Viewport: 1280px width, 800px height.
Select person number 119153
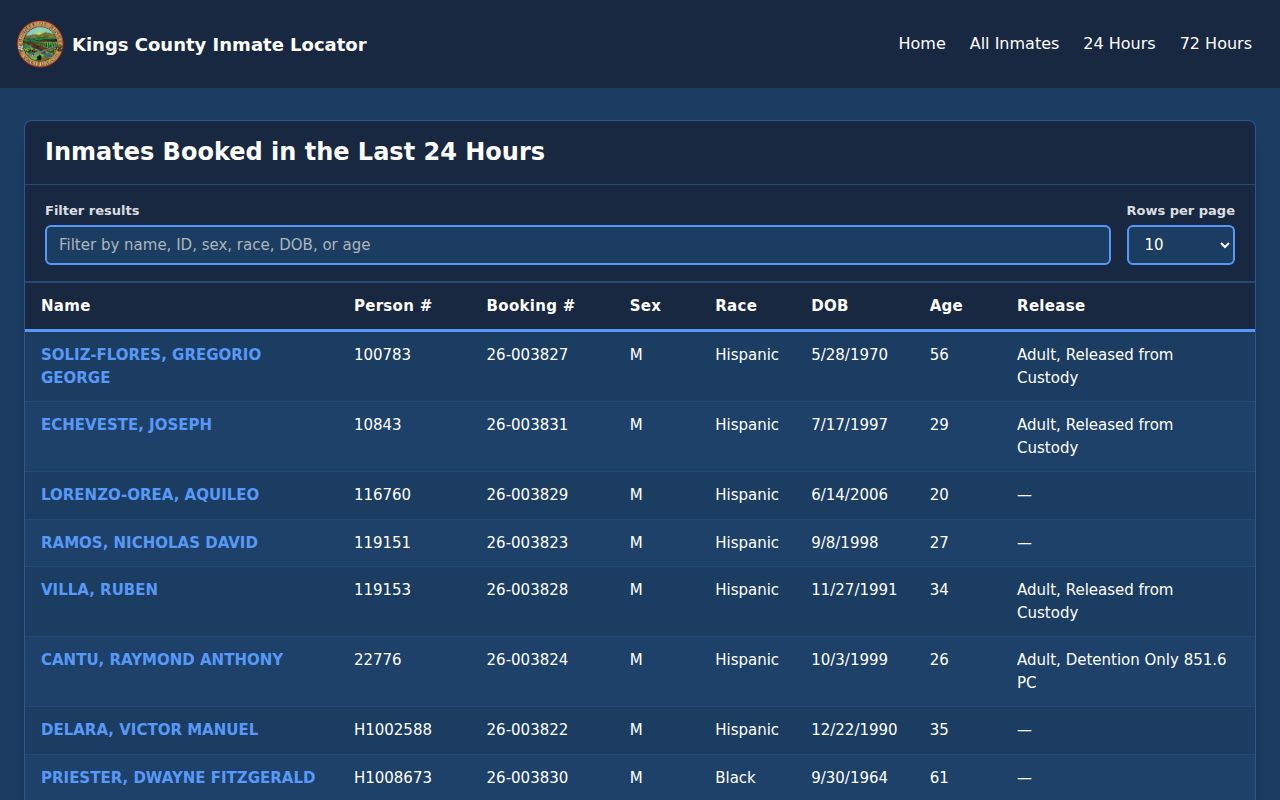click(382, 589)
